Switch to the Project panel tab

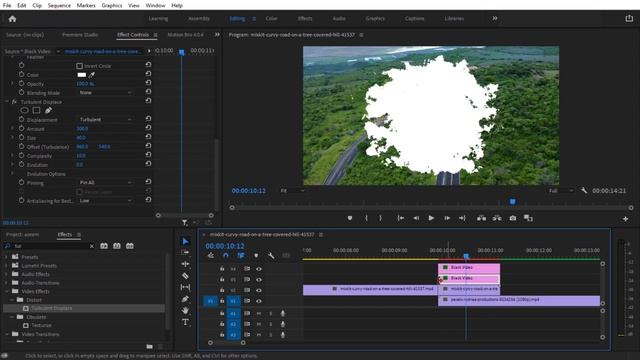point(22,235)
